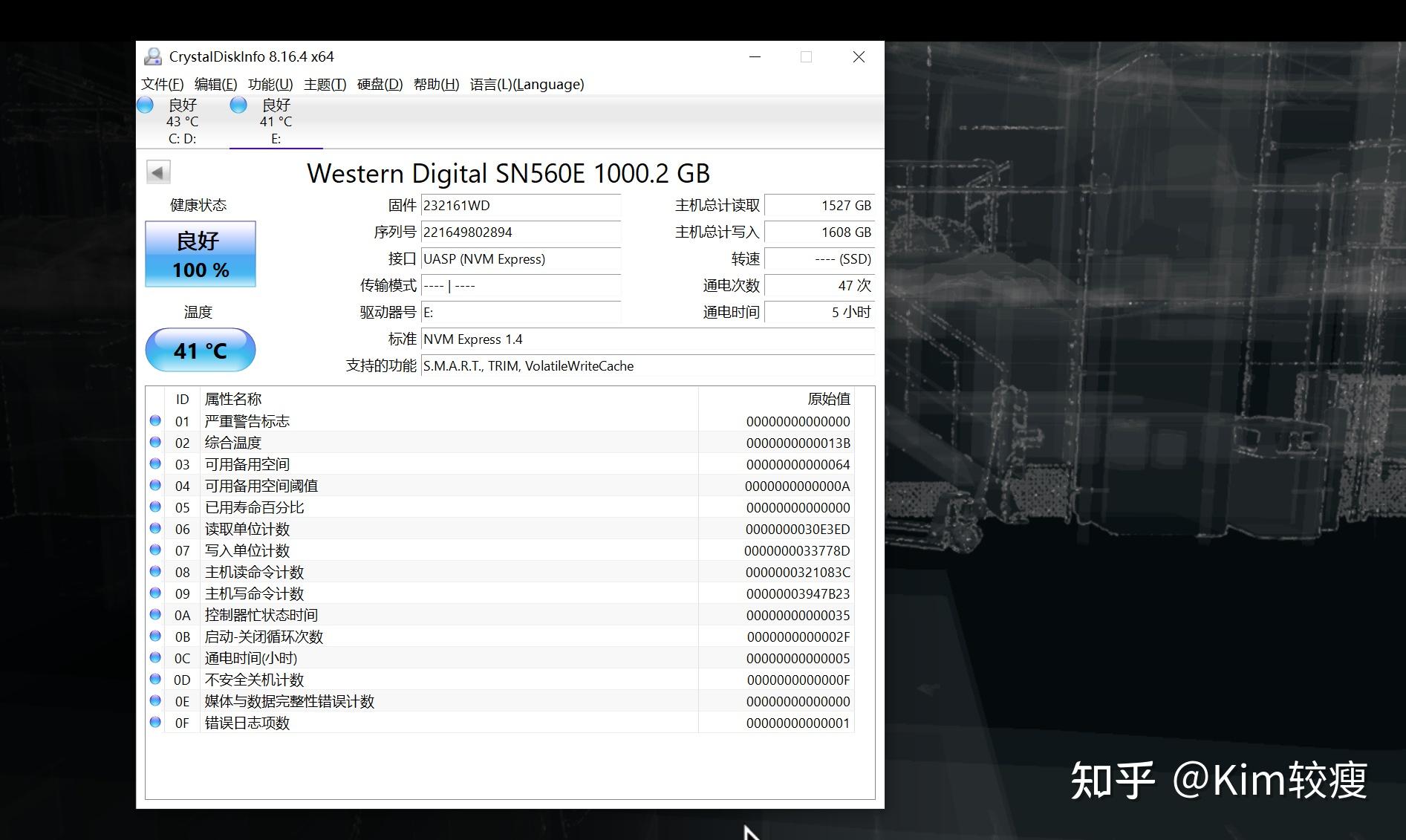
Task: Minimize the CrystalDiskInfo window
Action: pyautogui.click(x=755, y=56)
